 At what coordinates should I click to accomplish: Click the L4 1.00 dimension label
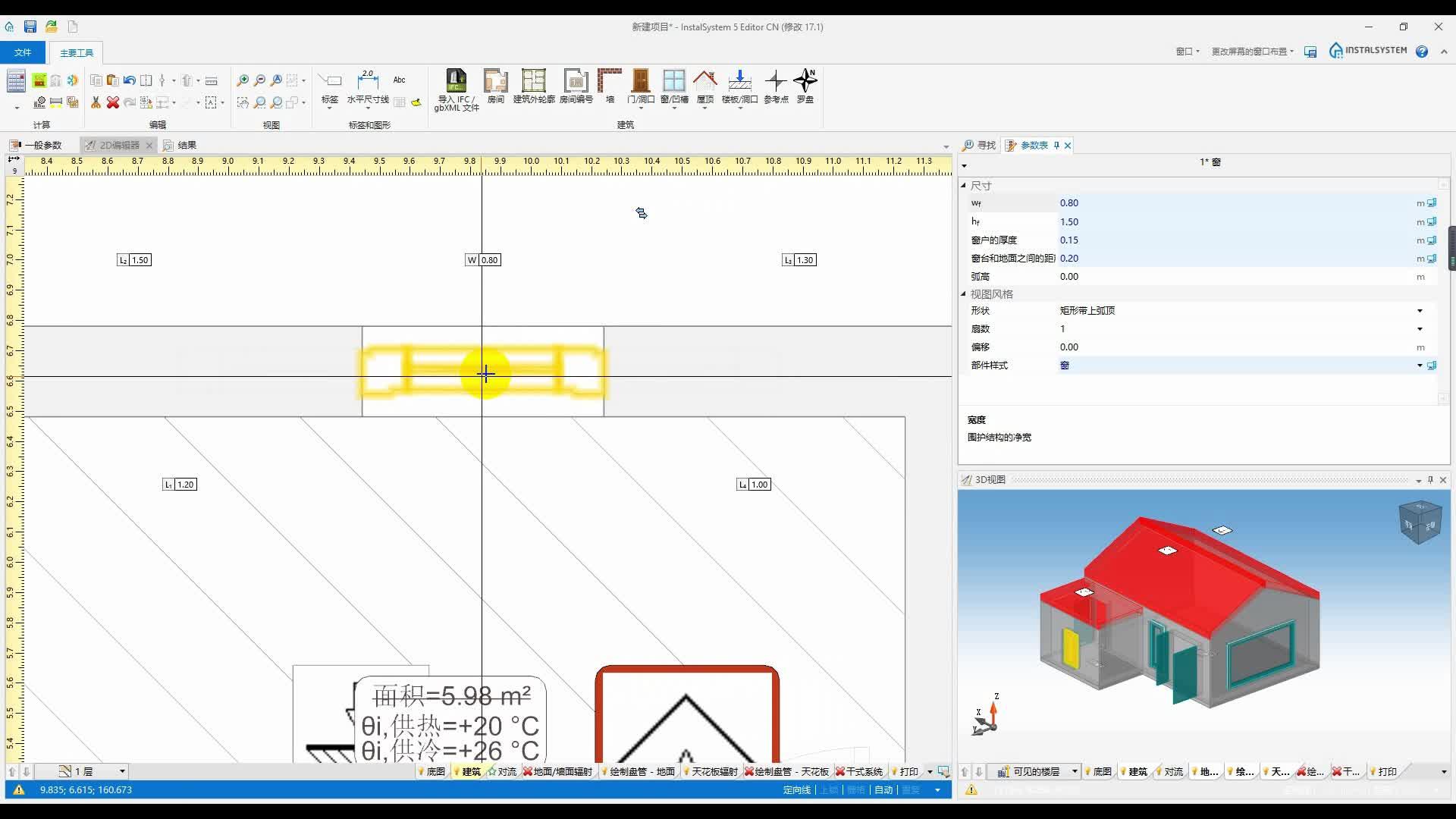pyautogui.click(x=754, y=485)
